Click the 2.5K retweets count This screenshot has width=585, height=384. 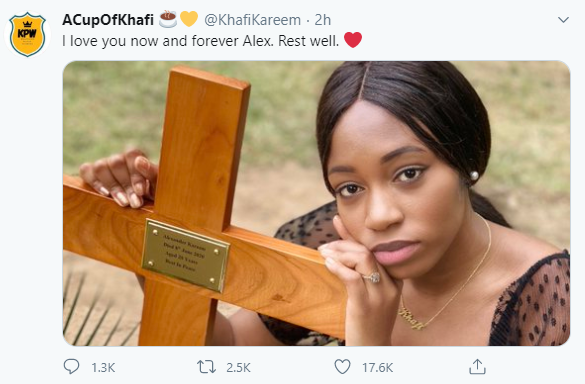(x=238, y=368)
